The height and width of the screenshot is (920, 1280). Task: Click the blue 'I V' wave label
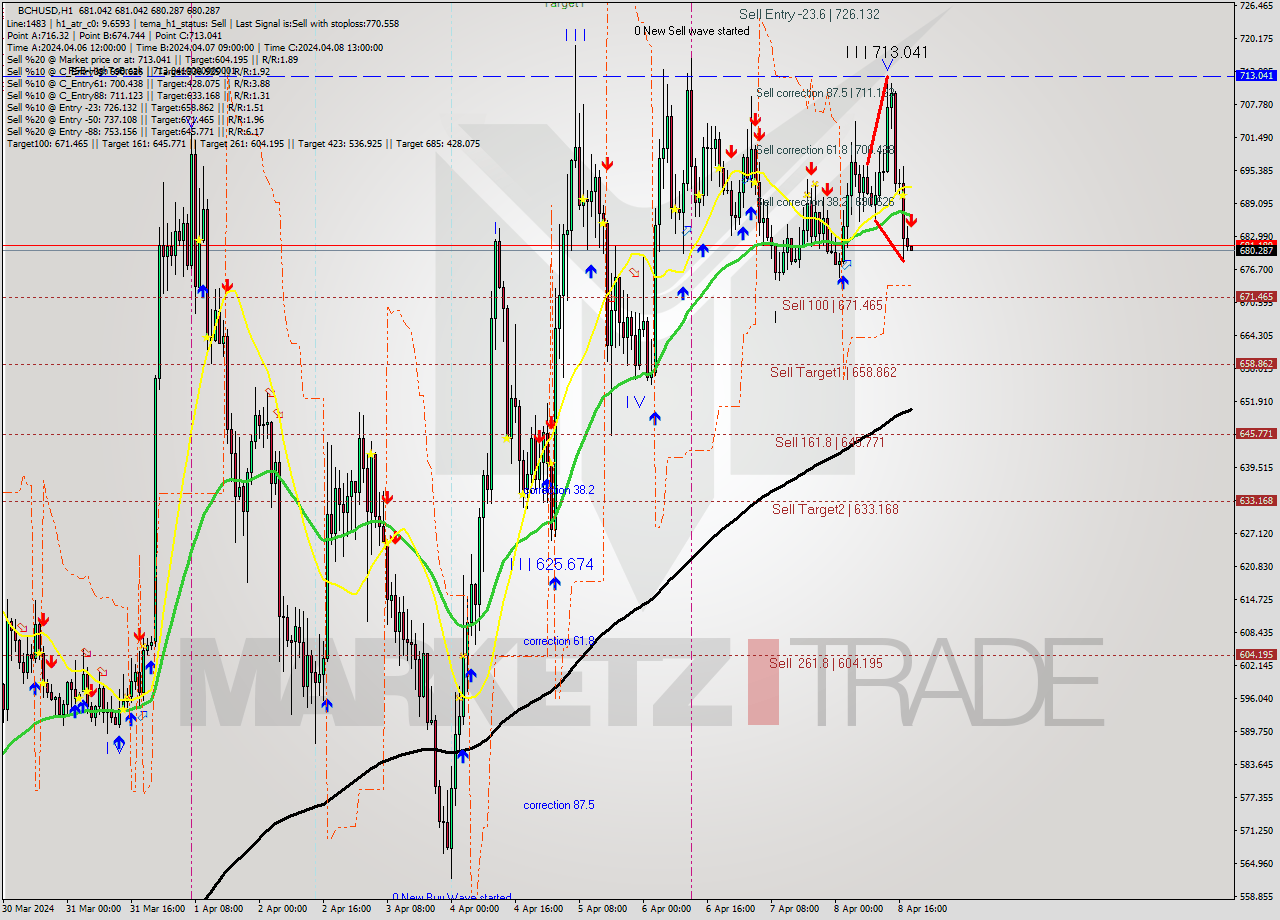pos(635,402)
